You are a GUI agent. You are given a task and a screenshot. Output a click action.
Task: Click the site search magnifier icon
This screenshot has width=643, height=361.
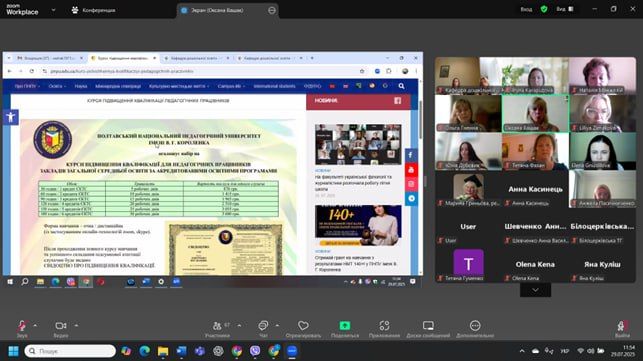(x=401, y=86)
